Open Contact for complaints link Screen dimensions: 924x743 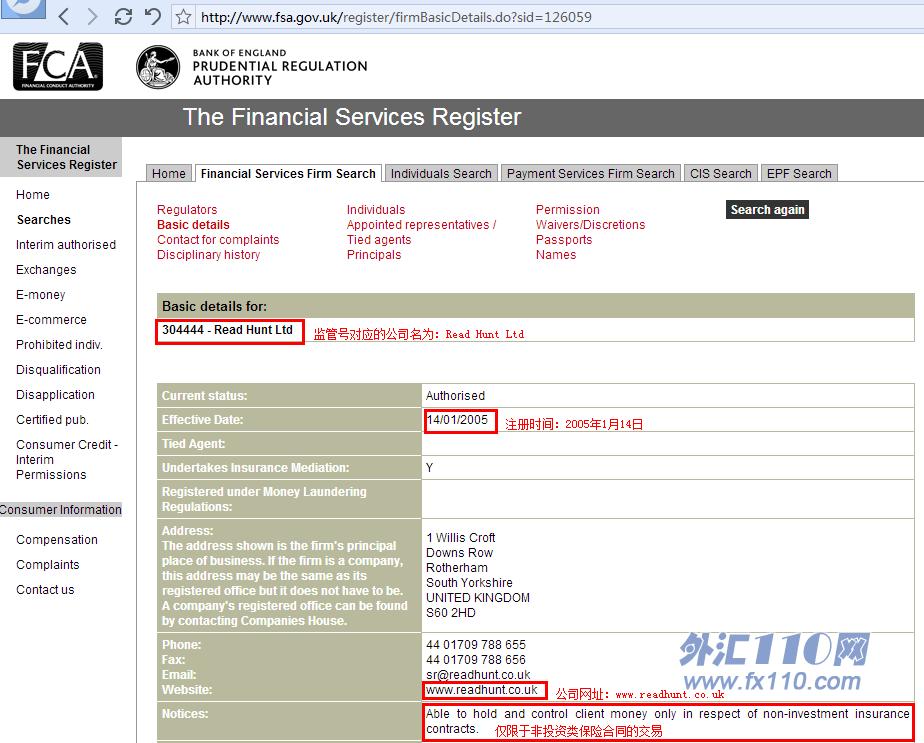(218, 240)
